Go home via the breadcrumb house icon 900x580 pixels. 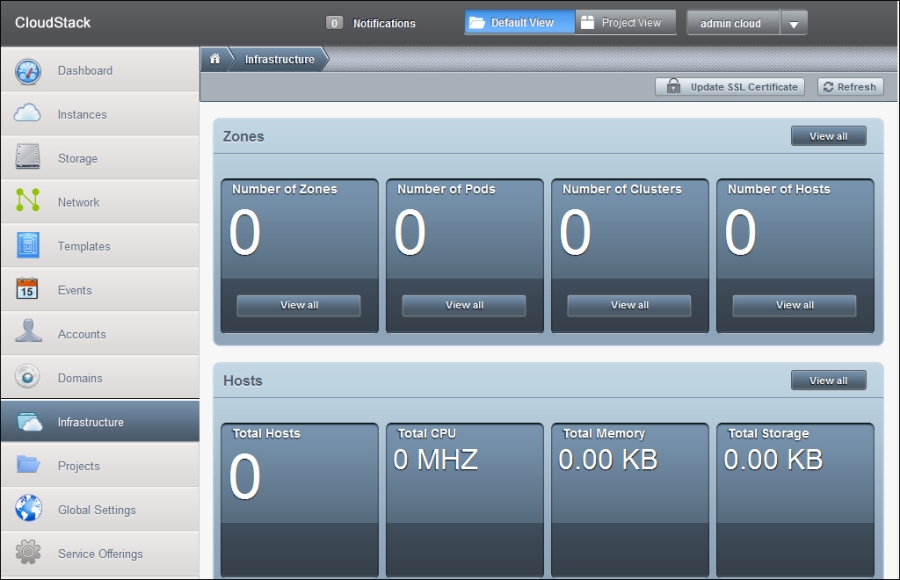click(x=214, y=59)
